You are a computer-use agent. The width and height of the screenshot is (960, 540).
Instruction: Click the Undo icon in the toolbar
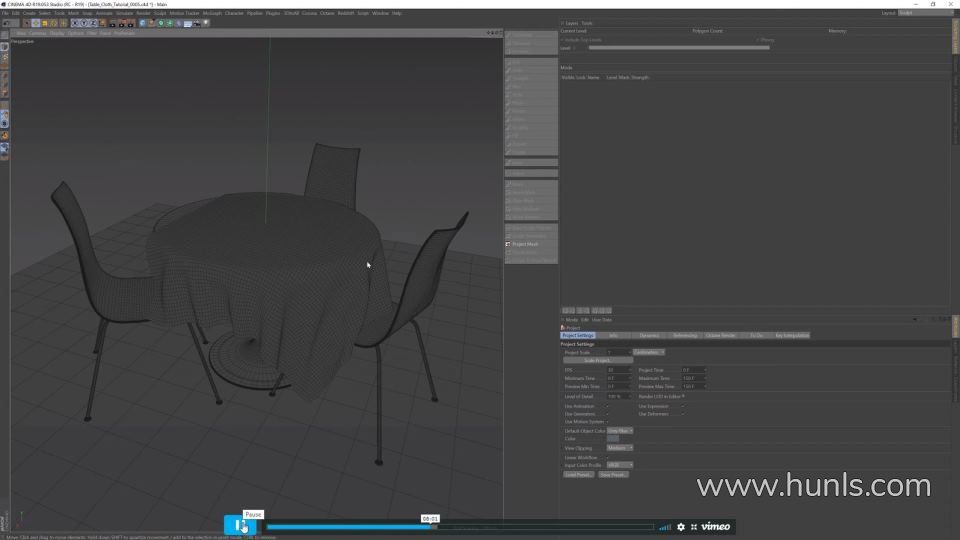(5, 23)
